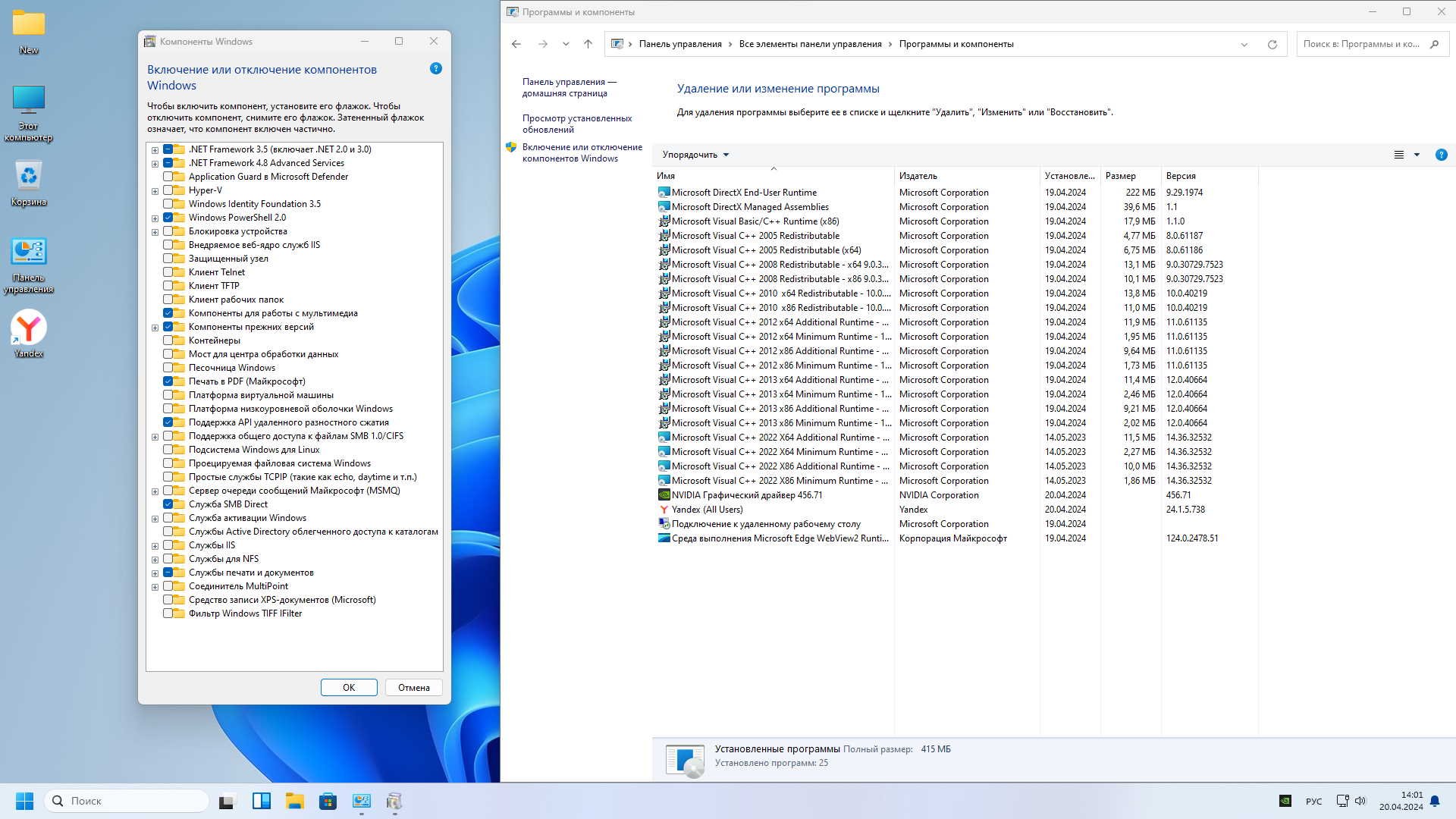Image resolution: width=1456 pixels, height=819 pixels.
Task: Click the Back navigation arrow
Action: pos(516,44)
